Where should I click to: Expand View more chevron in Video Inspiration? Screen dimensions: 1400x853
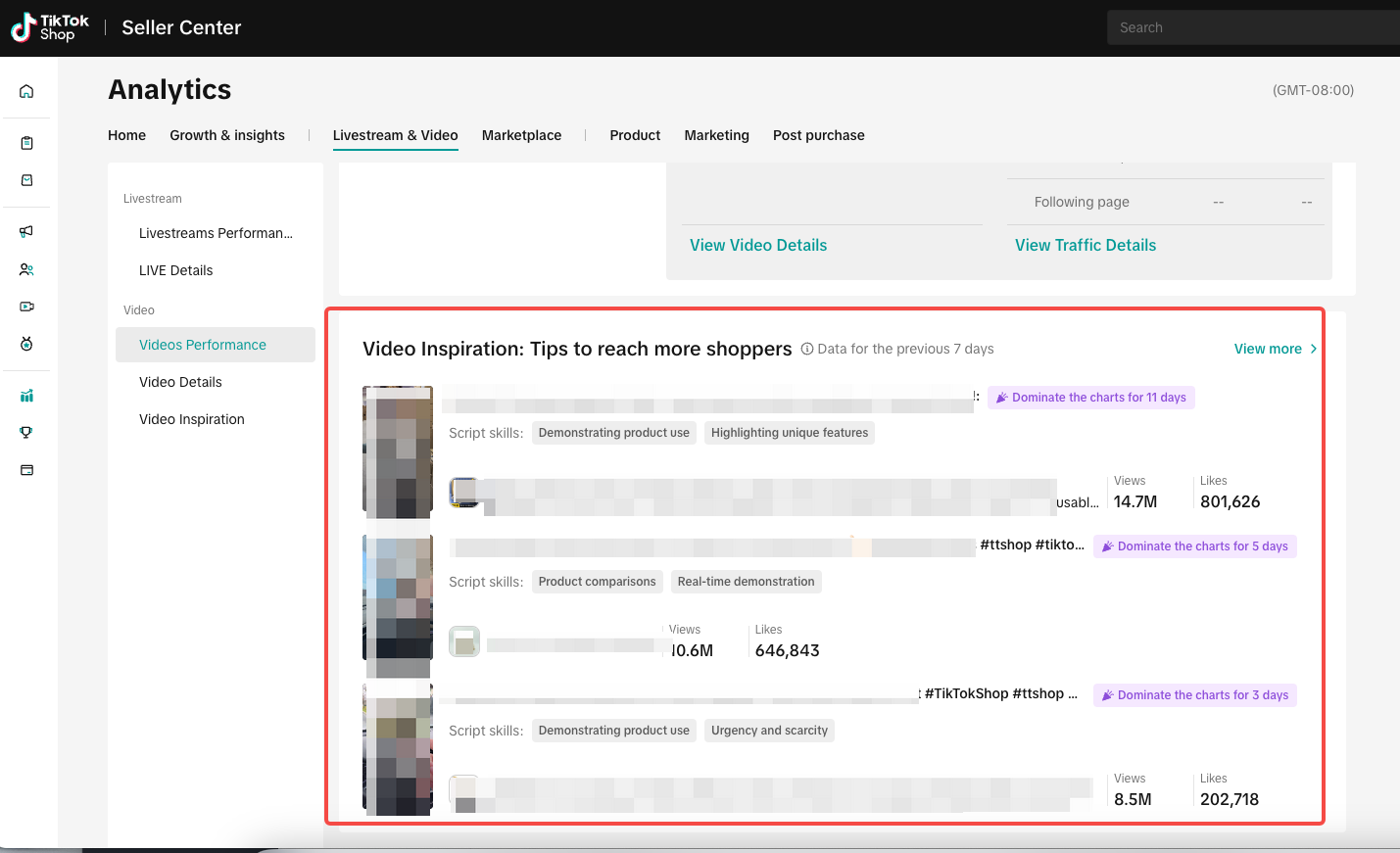tap(1313, 349)
